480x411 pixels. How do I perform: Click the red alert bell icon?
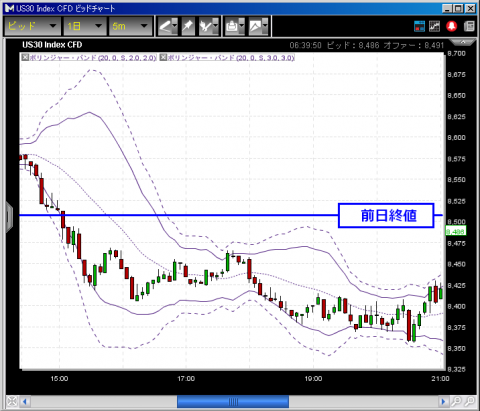[452, 26]
